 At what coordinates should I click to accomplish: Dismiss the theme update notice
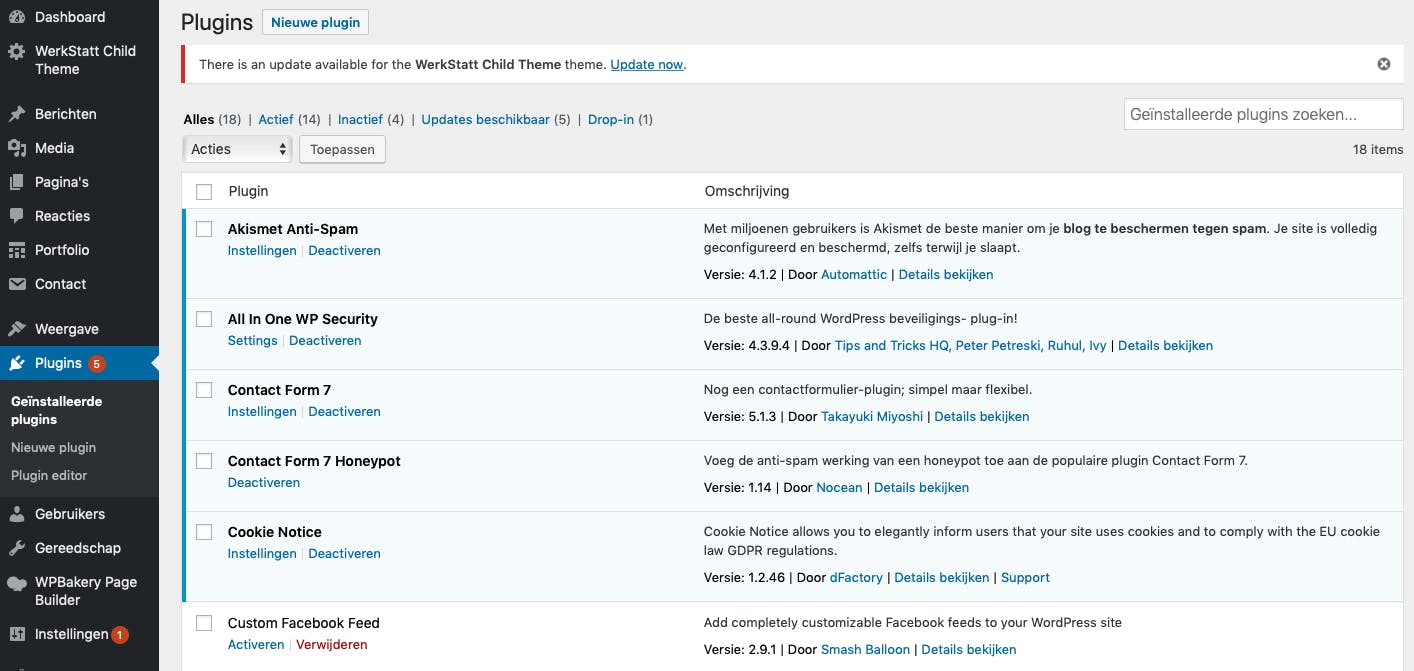point(1384,64)
